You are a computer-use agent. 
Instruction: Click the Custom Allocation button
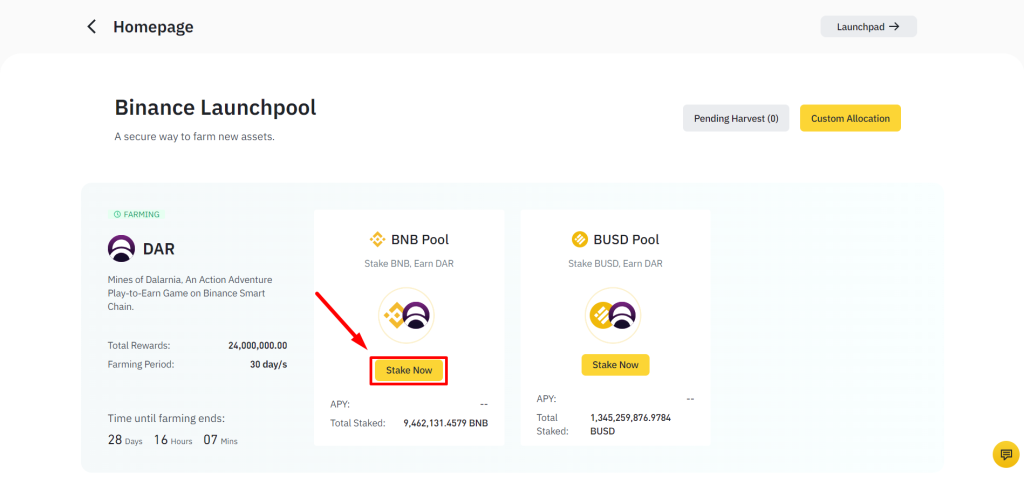pyautogui.click(x=850, y=118)
